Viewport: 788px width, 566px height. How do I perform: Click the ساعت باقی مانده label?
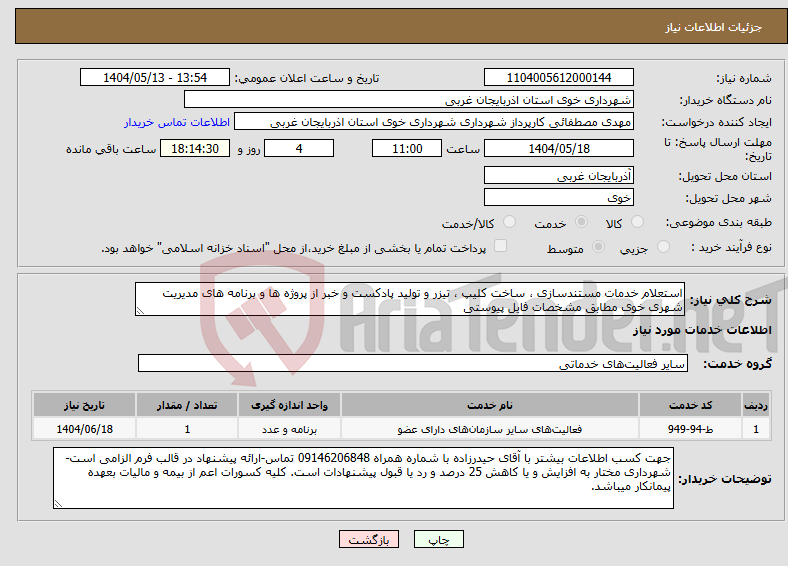pyautogui.click(x=111, y=149)
